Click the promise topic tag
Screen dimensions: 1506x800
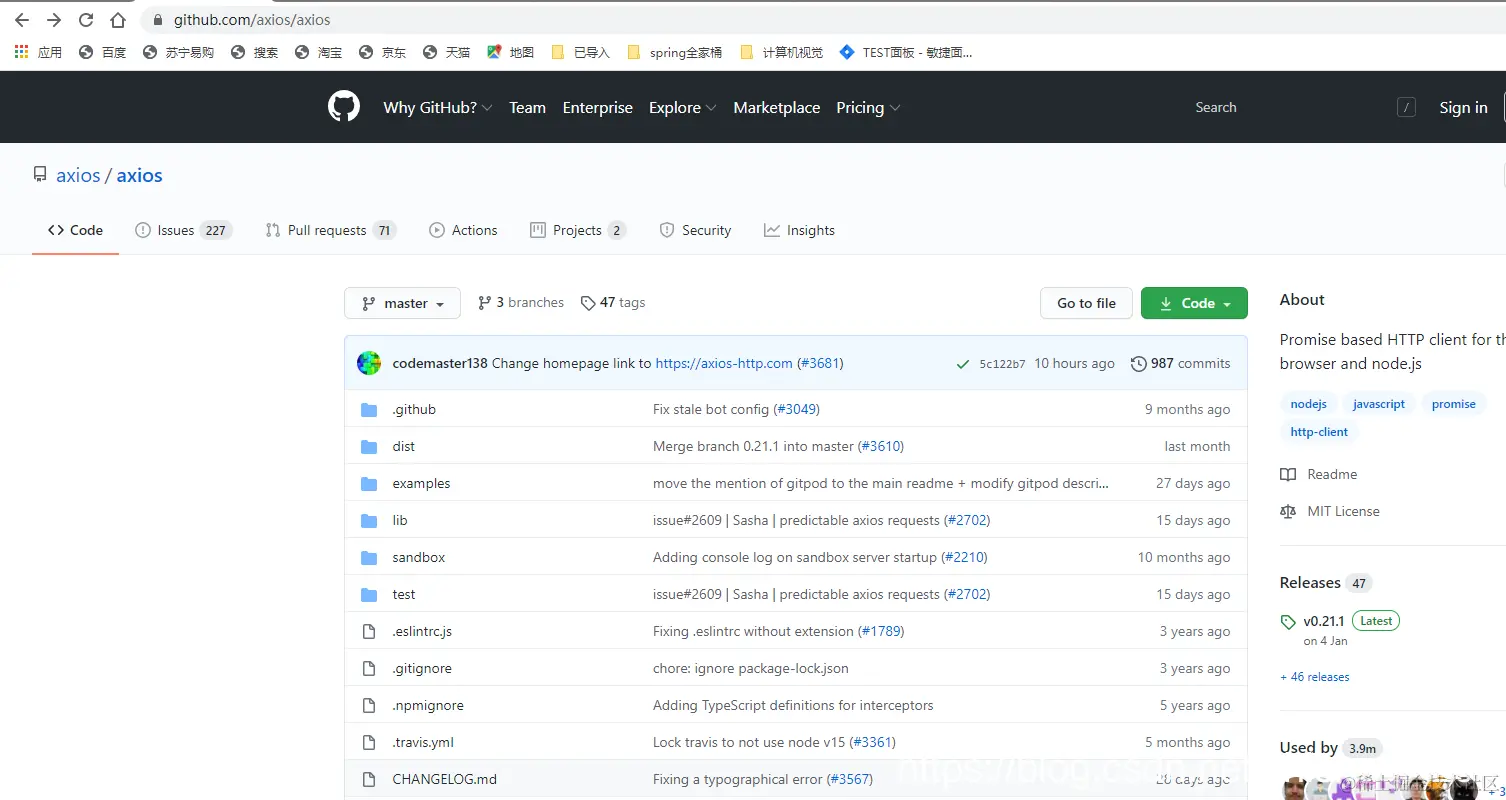(1454, 404)
